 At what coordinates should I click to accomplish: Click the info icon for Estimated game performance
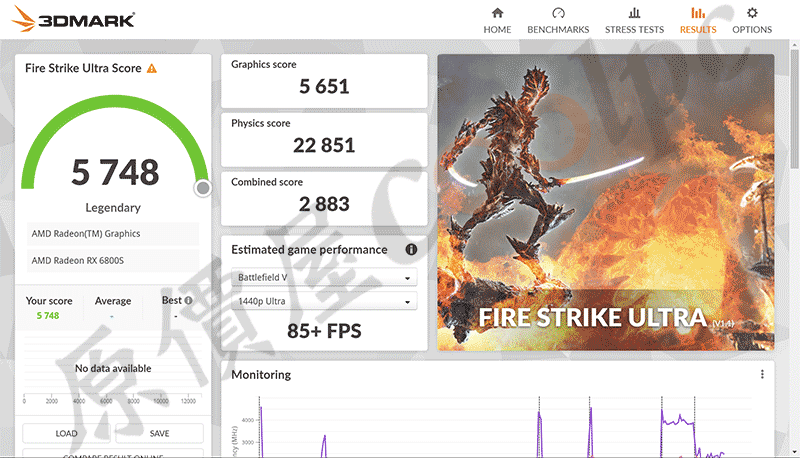pos(411,249)
